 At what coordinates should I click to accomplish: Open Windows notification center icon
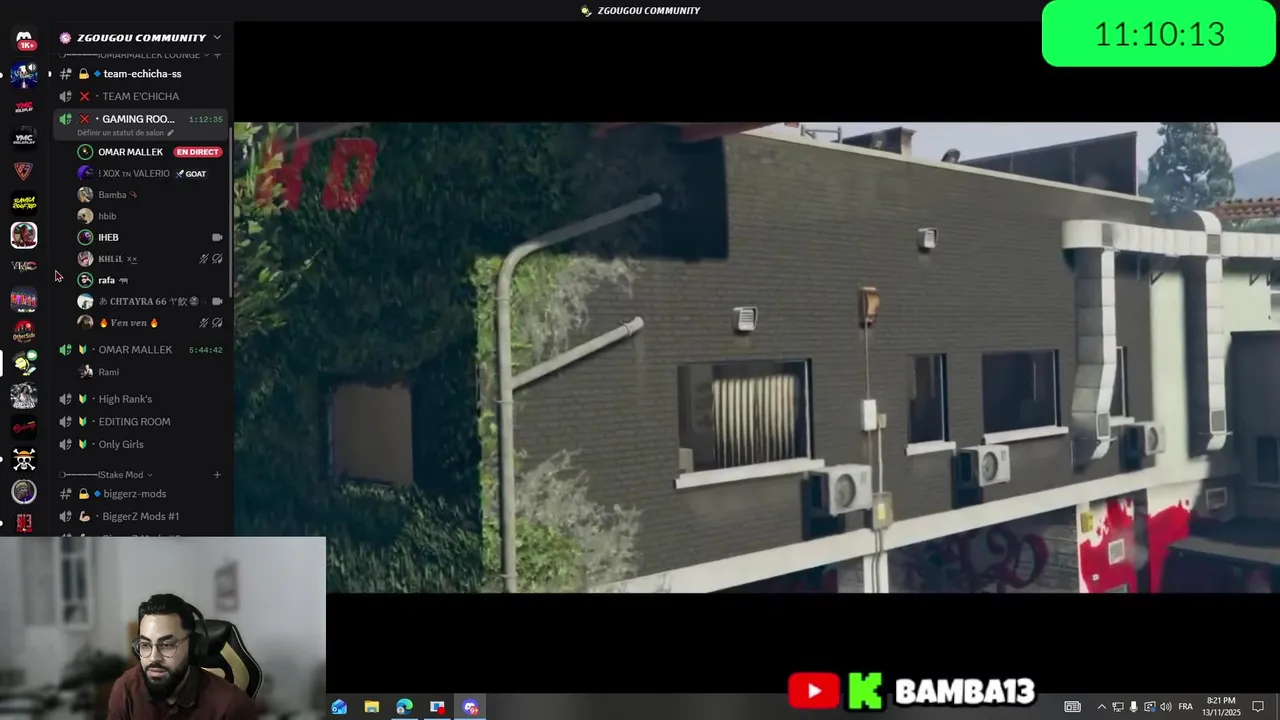(1258, 707)
